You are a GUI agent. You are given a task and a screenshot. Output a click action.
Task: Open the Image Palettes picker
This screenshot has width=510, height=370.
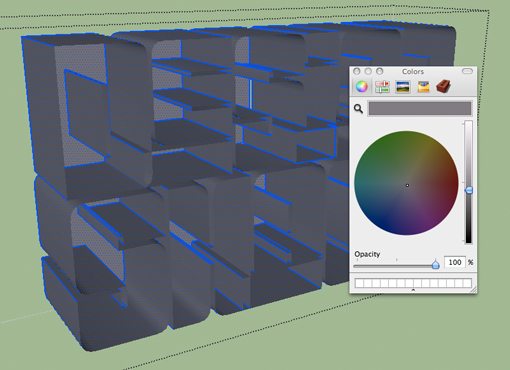tap(402, 87)
